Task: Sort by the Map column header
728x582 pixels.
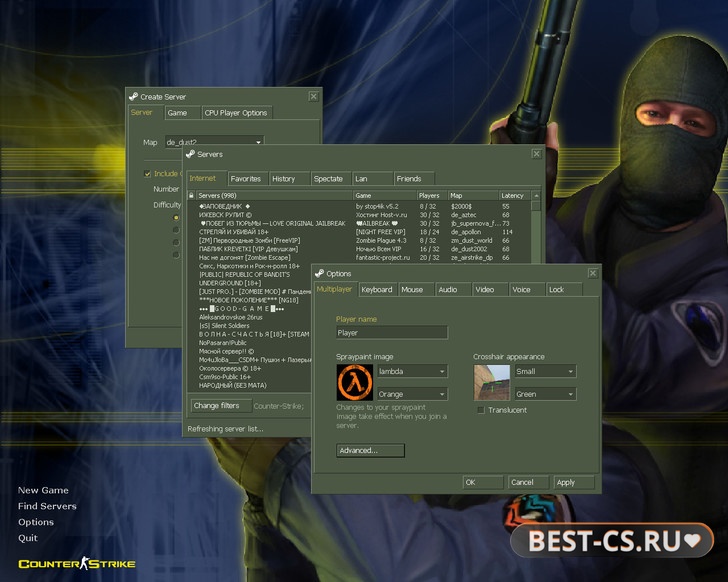Action: click(x=473, y=195)
